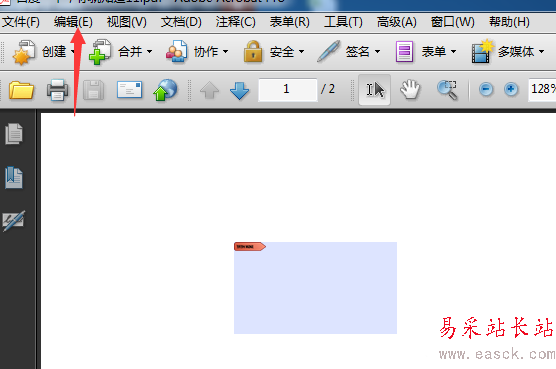This screenshot has width=556, height=369.
Task: Click the 多媒体 film icon
Action: click(x=482, y=51)
